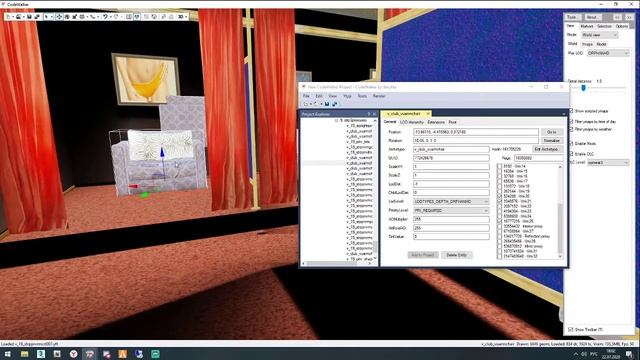
Task: Click the Delete Entity button
Action: coord(456,255)
